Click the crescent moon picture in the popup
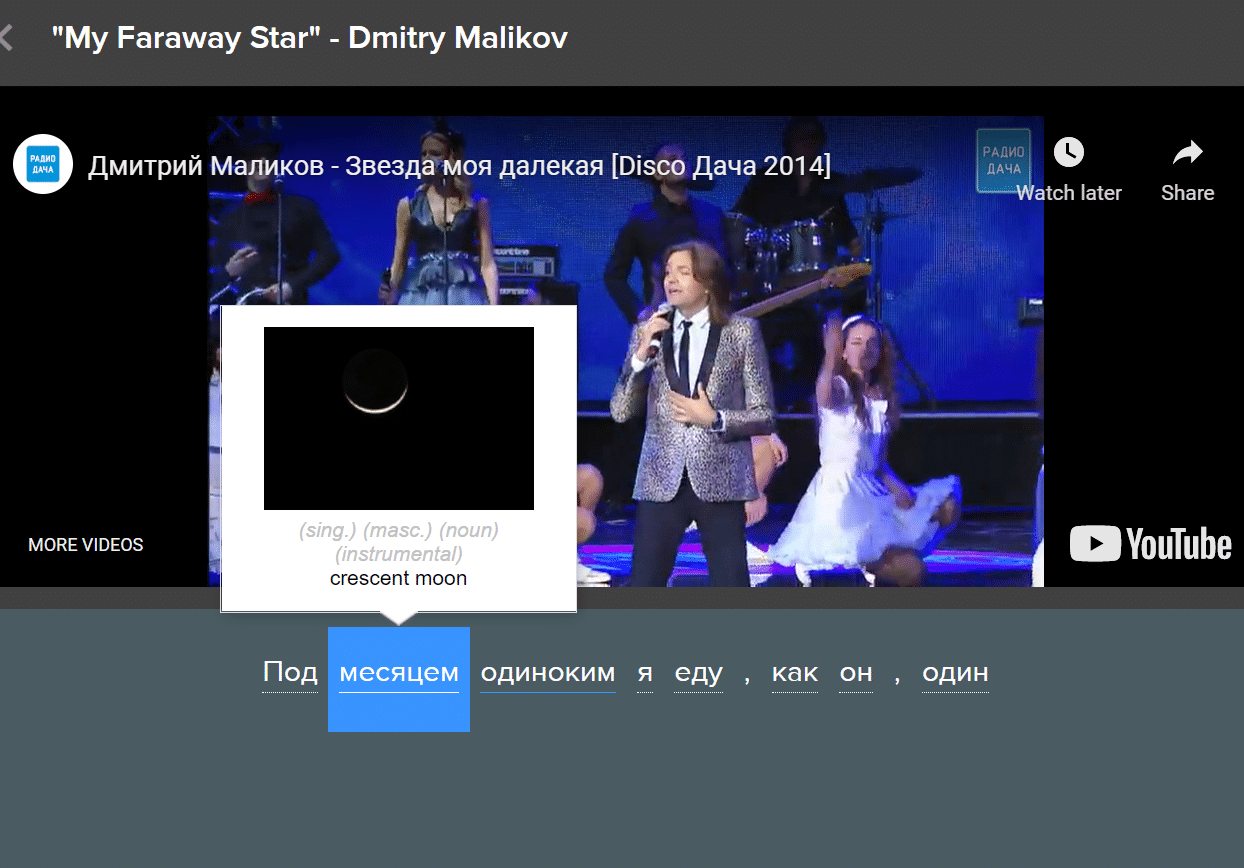1244x868 pixels. 398,418
